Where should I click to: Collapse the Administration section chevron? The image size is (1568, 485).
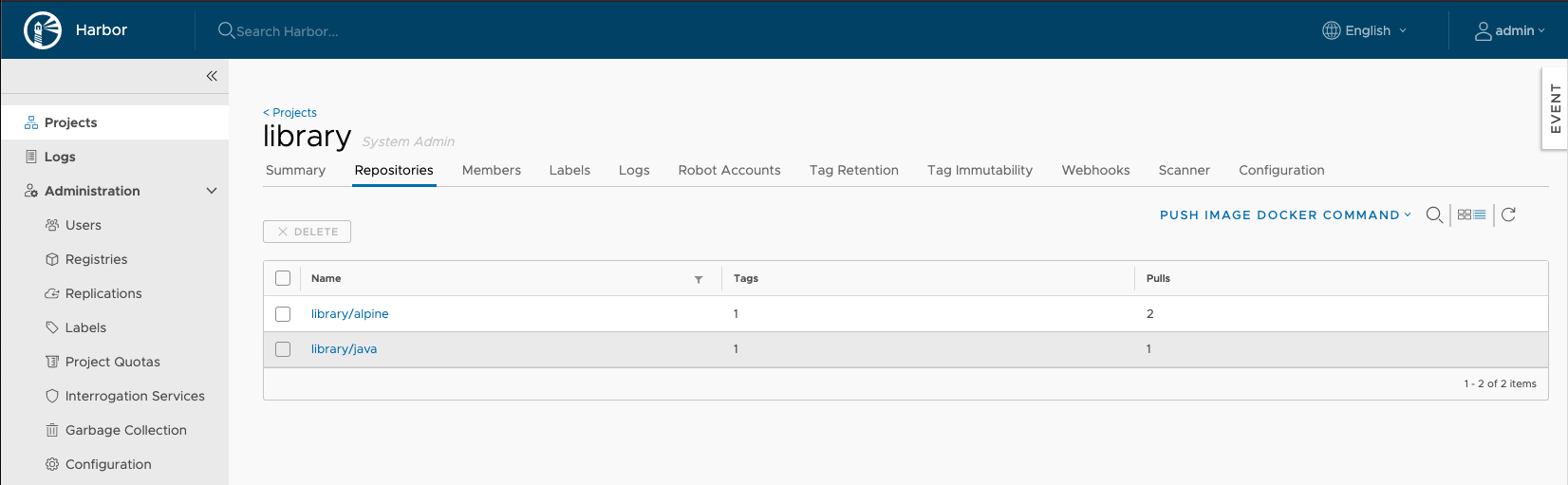(x=212, y=191)
